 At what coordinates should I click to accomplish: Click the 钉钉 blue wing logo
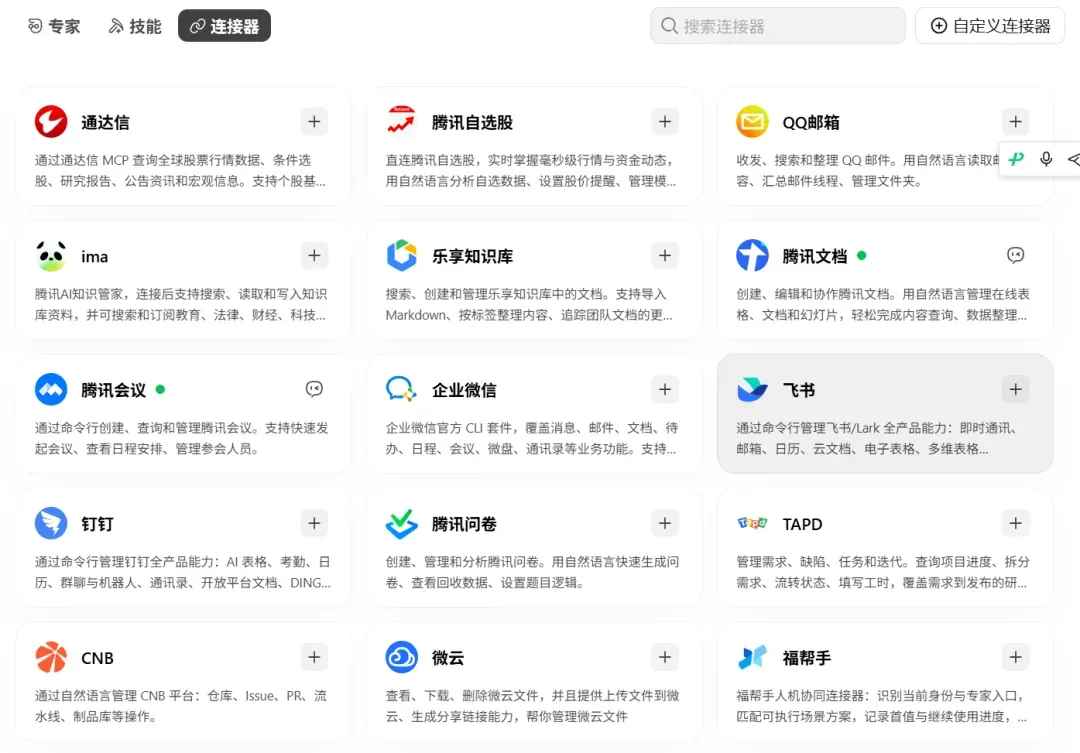51,523
